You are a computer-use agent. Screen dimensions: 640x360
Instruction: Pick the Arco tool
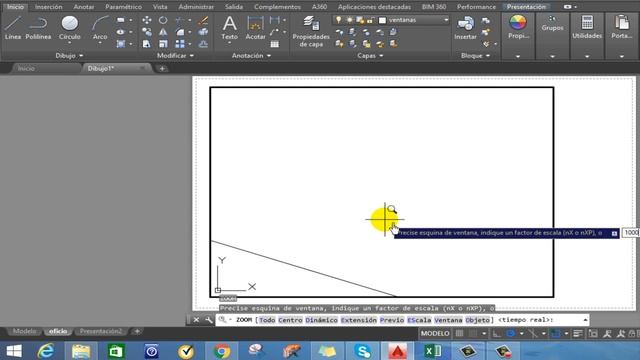(100, 28)
